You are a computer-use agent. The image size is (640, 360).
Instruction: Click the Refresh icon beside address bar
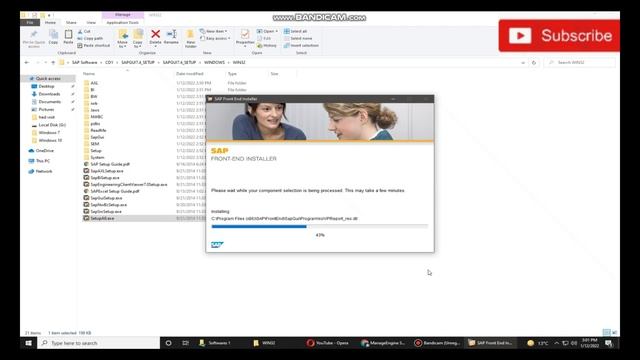pyautogui.click(x=534, y=63)
